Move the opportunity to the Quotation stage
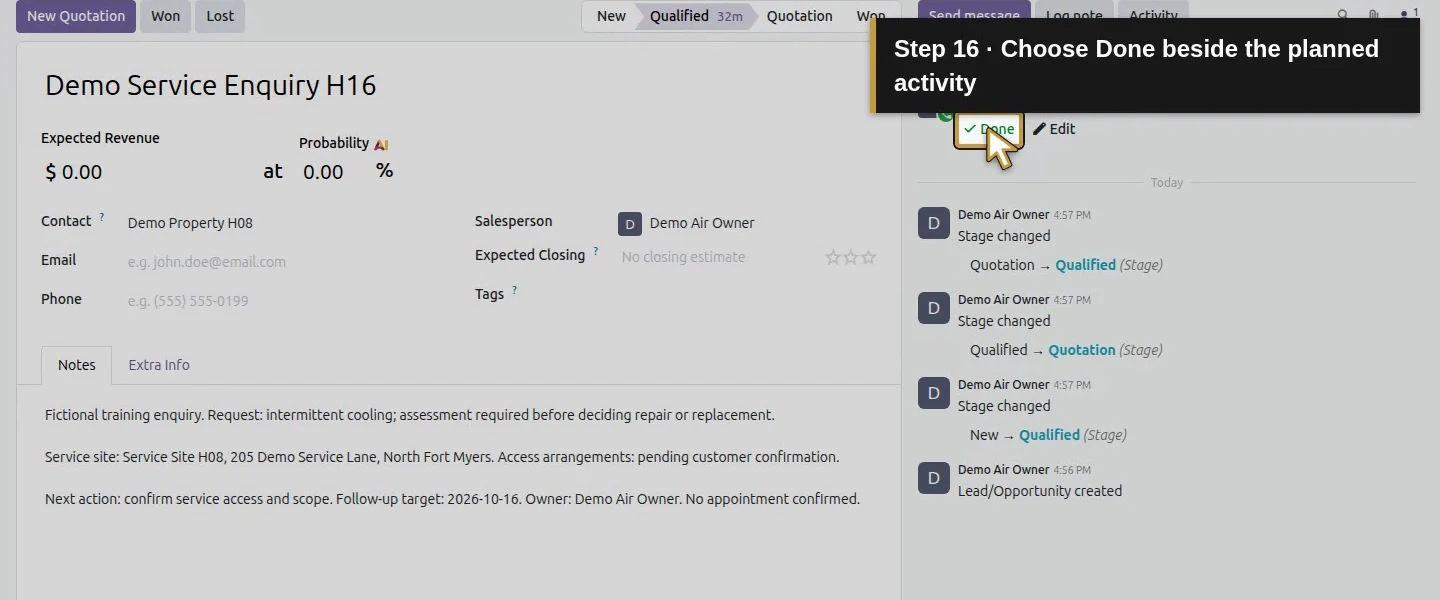Screen dimensions: 1440x600 799,16
